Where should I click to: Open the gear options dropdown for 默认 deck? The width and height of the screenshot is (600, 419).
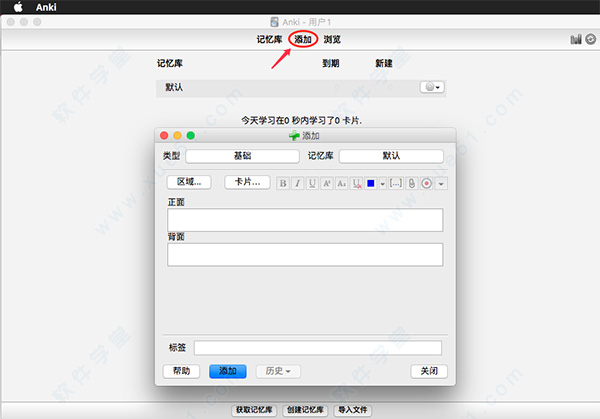pos(432,87)
